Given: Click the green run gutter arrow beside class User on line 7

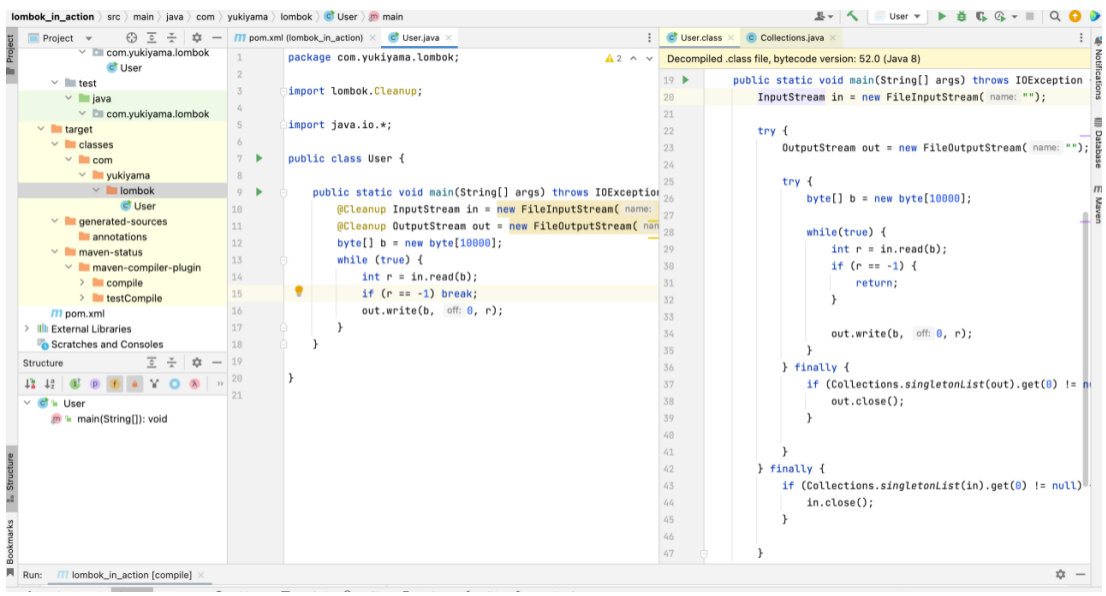Looking at the screenshot, I should tap(259, 158).
